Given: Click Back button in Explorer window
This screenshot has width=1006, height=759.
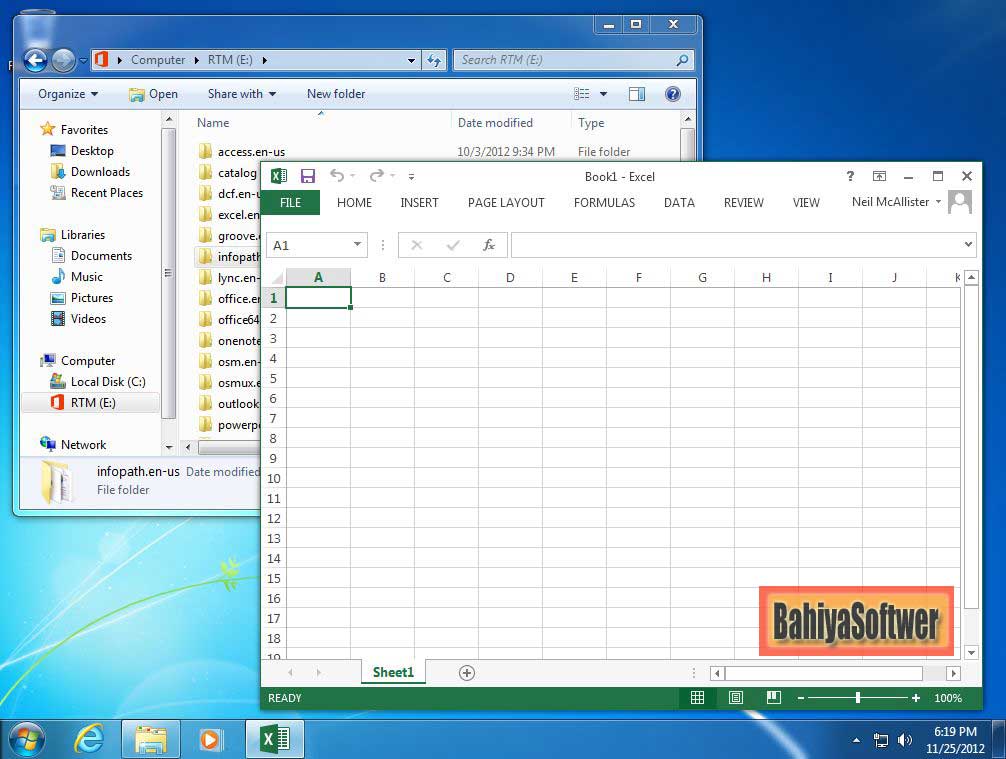Looking at the screenshot, I should click(x=36, y=60).
